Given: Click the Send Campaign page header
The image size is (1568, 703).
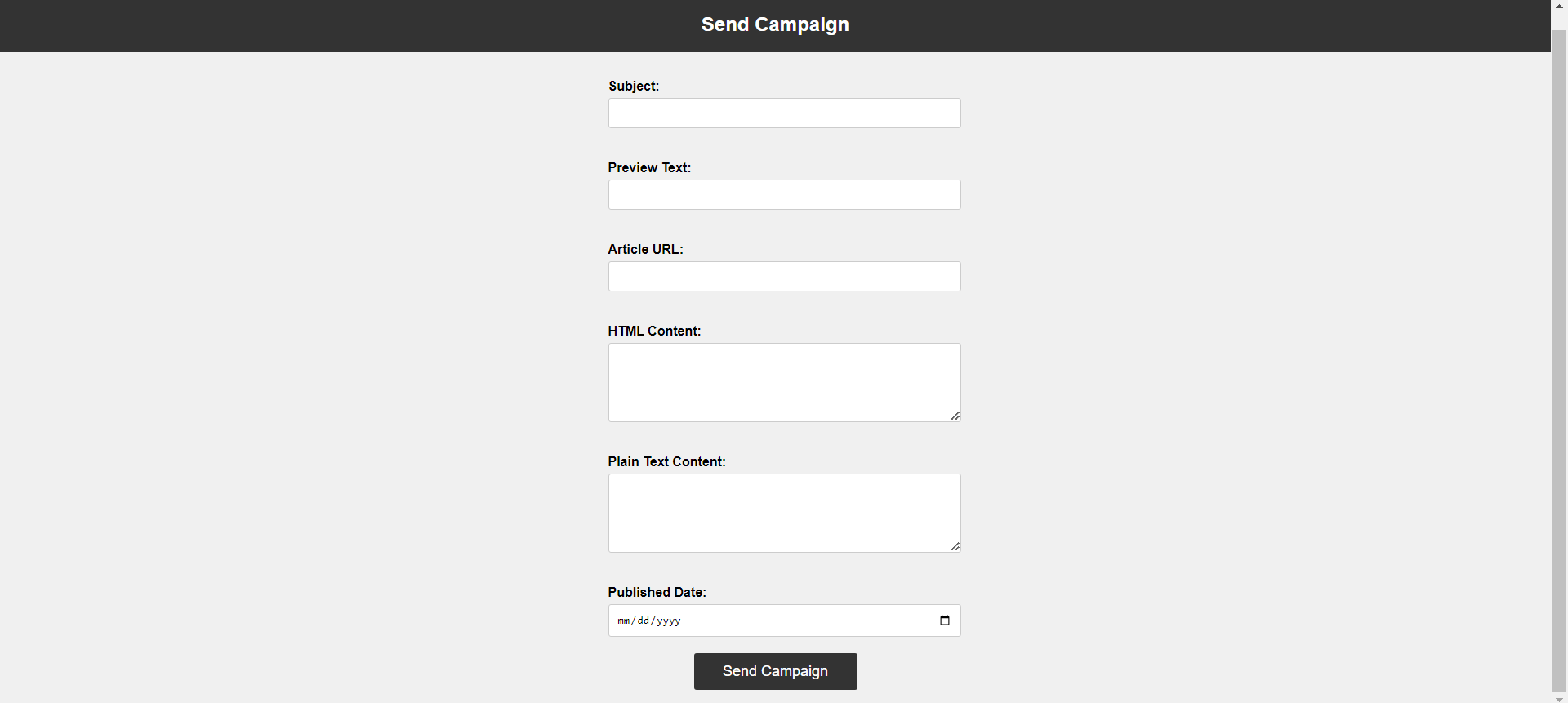Looking at the screenshot, I should click(775, 24).
